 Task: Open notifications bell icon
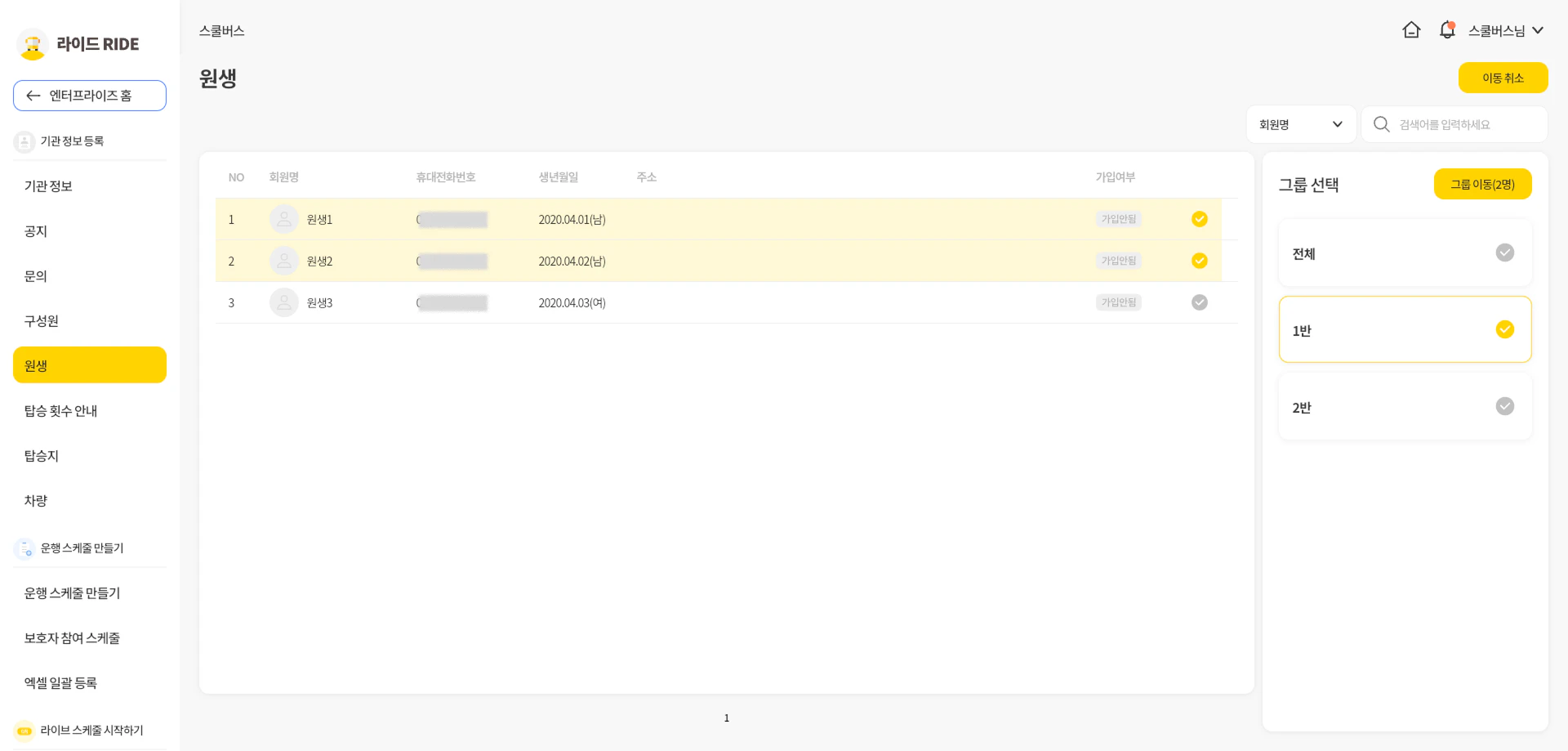point(1446,30)
